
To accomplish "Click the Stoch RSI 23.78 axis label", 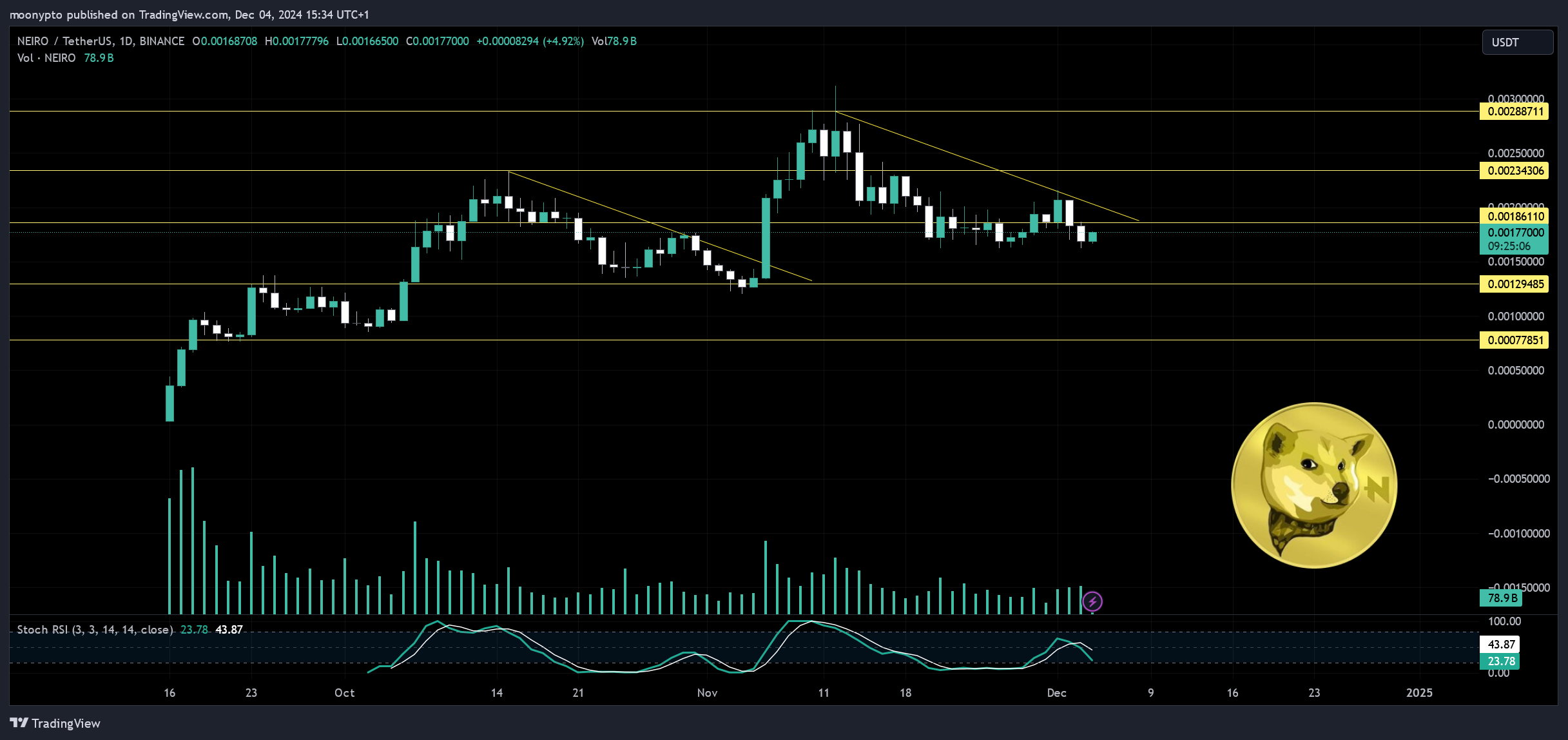I will tap(1500, 661).
